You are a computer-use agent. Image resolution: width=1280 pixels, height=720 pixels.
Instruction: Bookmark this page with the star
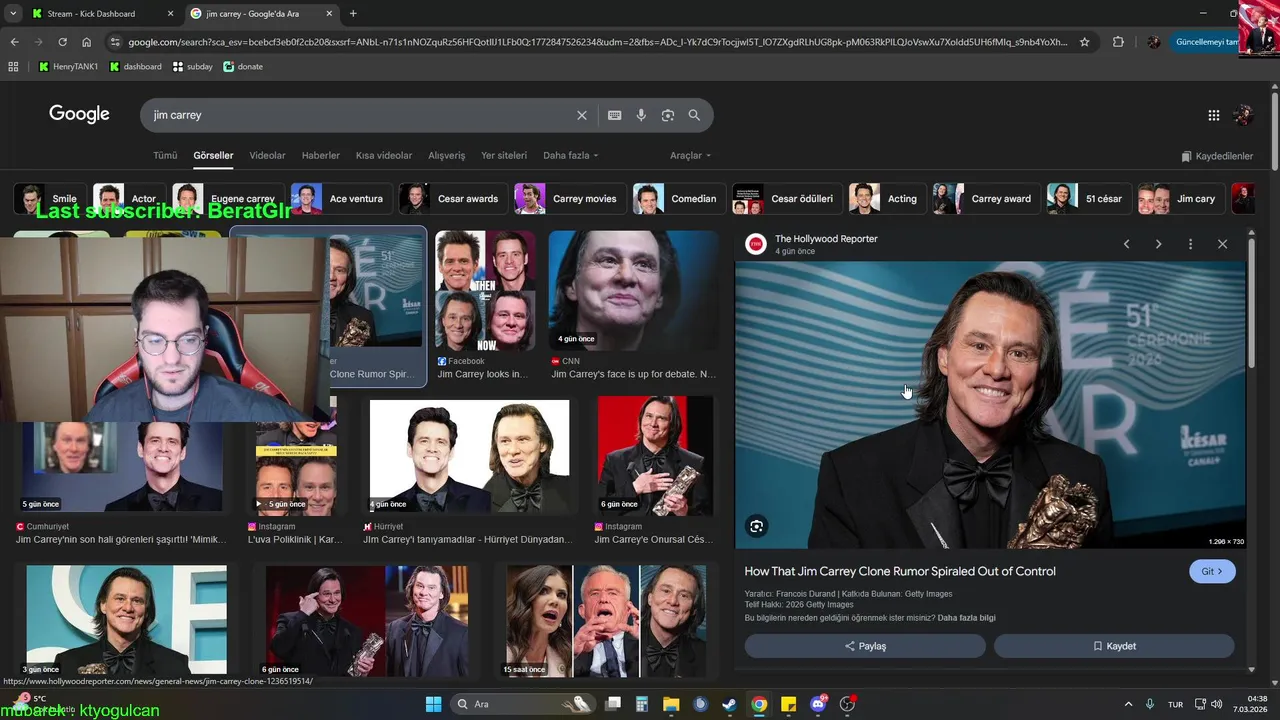pyautogui.click(x=1084, y=42)
